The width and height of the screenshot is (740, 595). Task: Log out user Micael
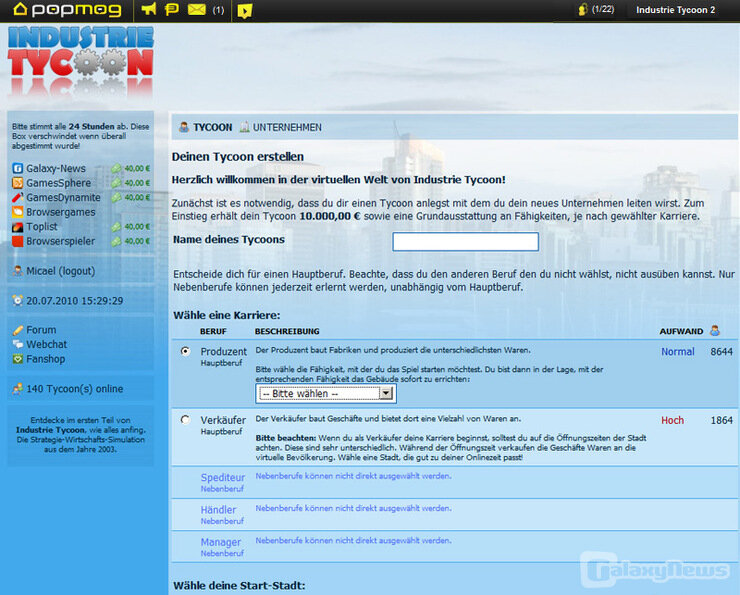[x=60, y=271]
